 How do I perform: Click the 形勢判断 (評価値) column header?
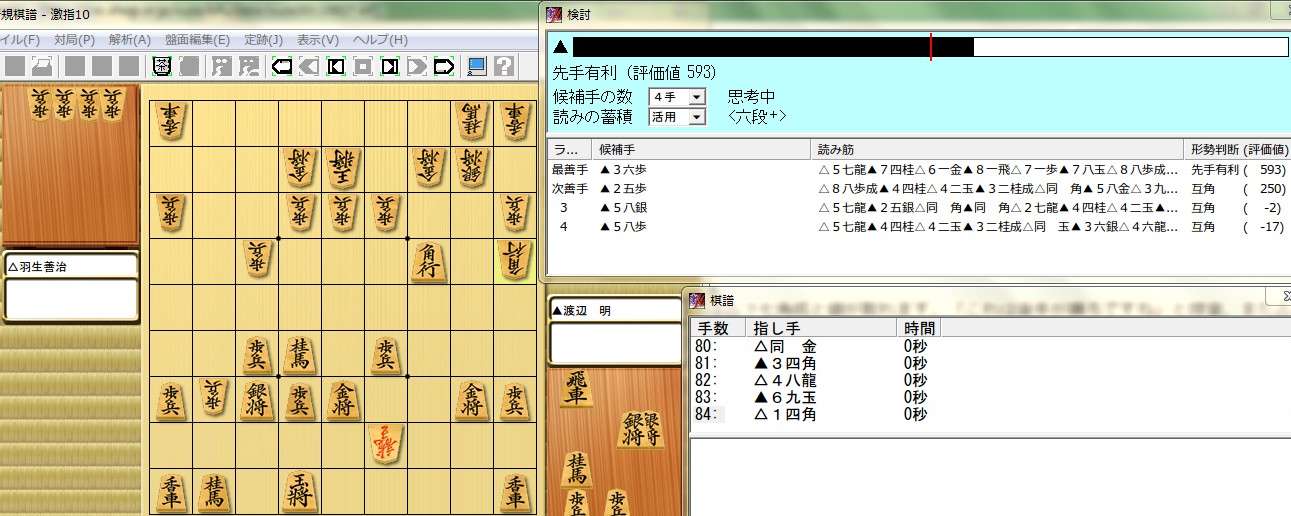[x=1236, y=149]
